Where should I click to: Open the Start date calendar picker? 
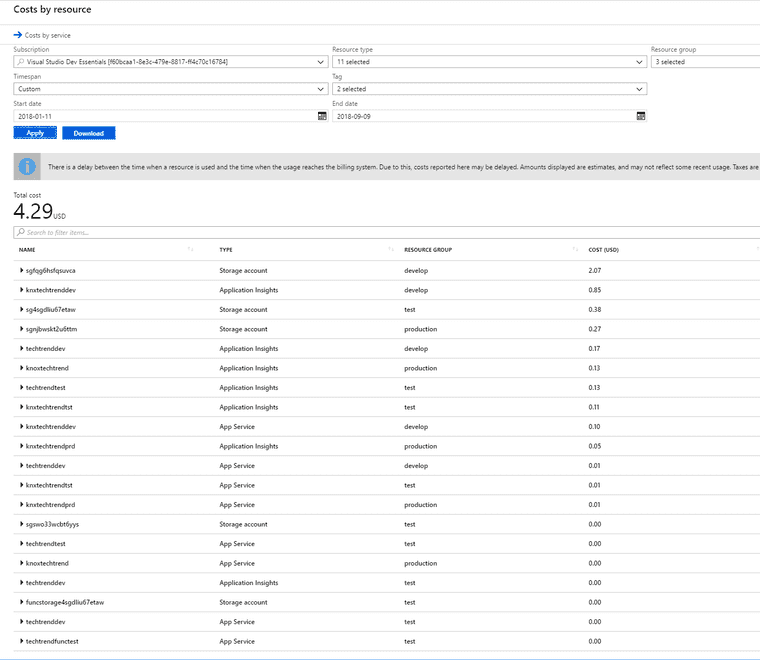pos(322,116)
